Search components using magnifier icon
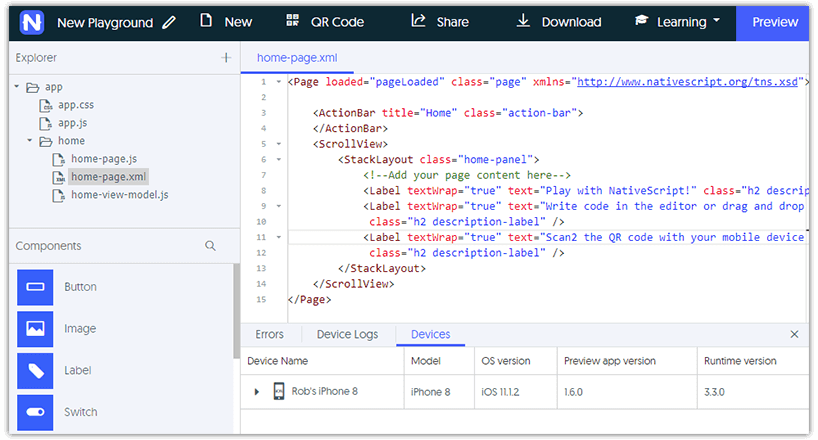Viewport: 818px width, 440px height. pos(210,245)
